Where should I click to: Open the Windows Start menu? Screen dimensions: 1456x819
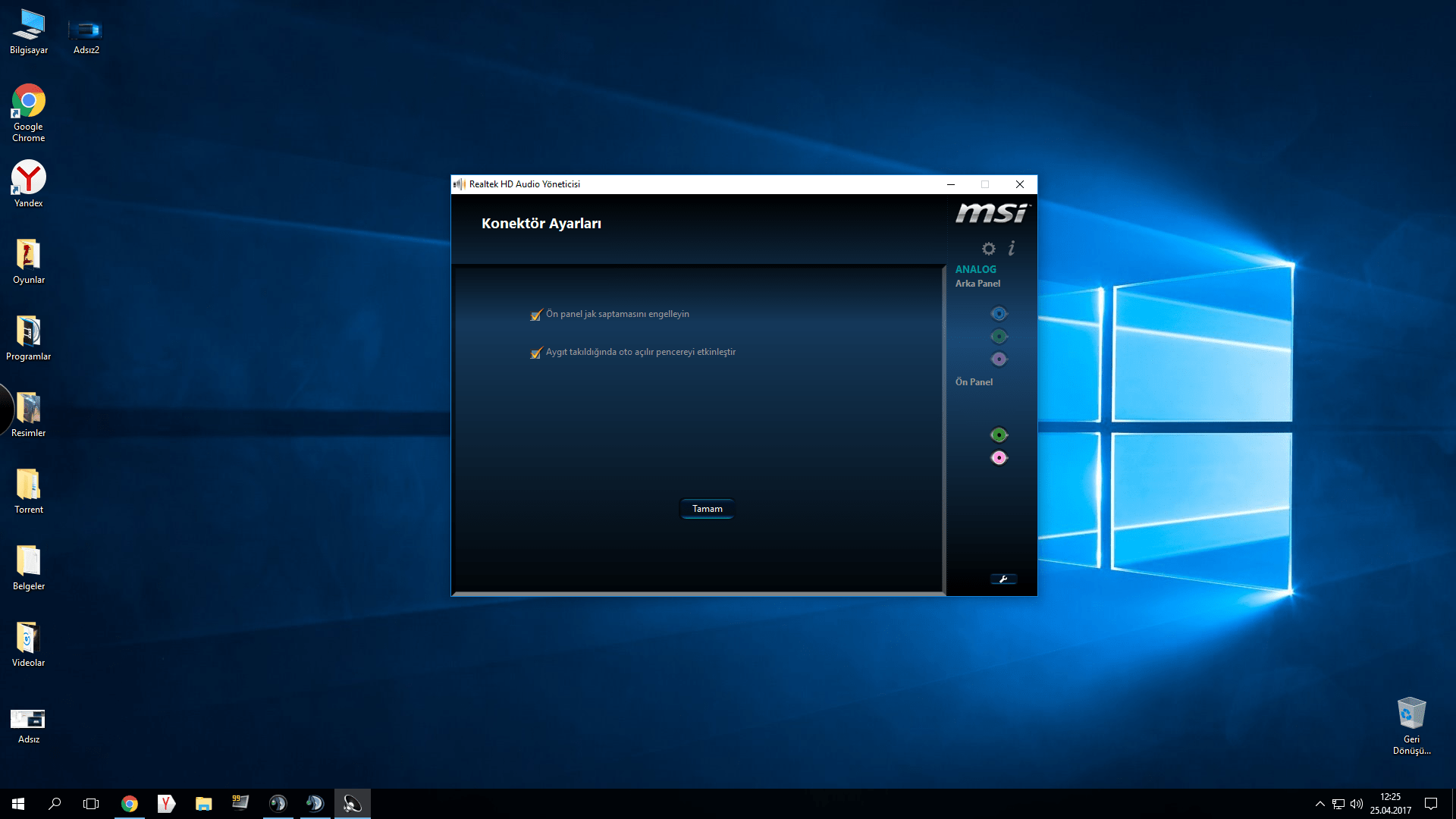[x=18, y=804]
